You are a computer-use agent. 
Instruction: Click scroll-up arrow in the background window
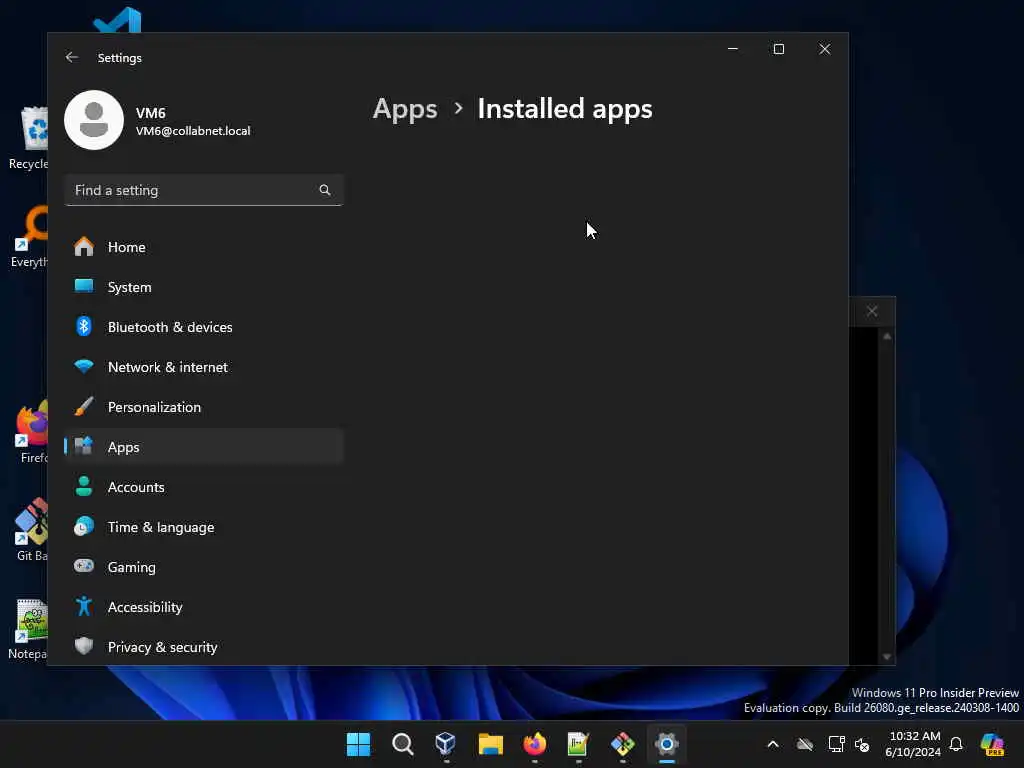point(887,336)
